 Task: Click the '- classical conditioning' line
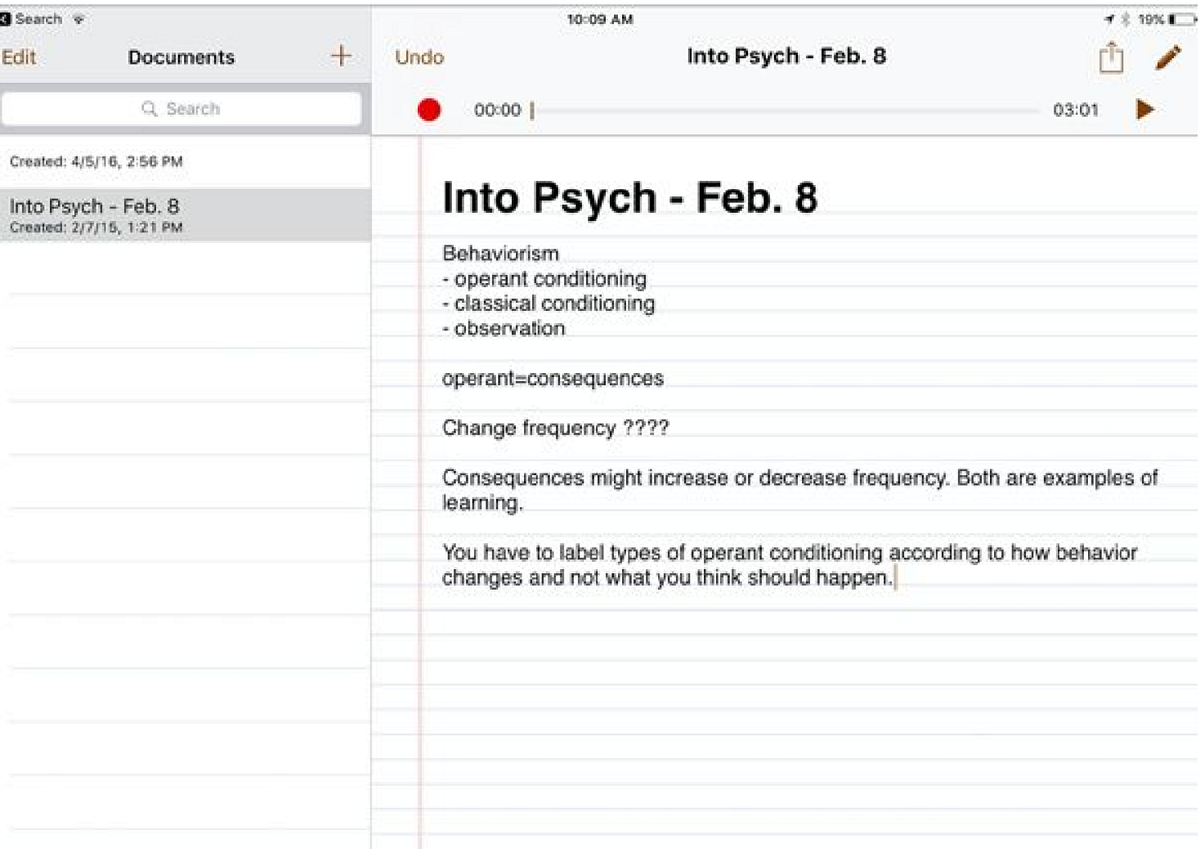tap(548, 303)
